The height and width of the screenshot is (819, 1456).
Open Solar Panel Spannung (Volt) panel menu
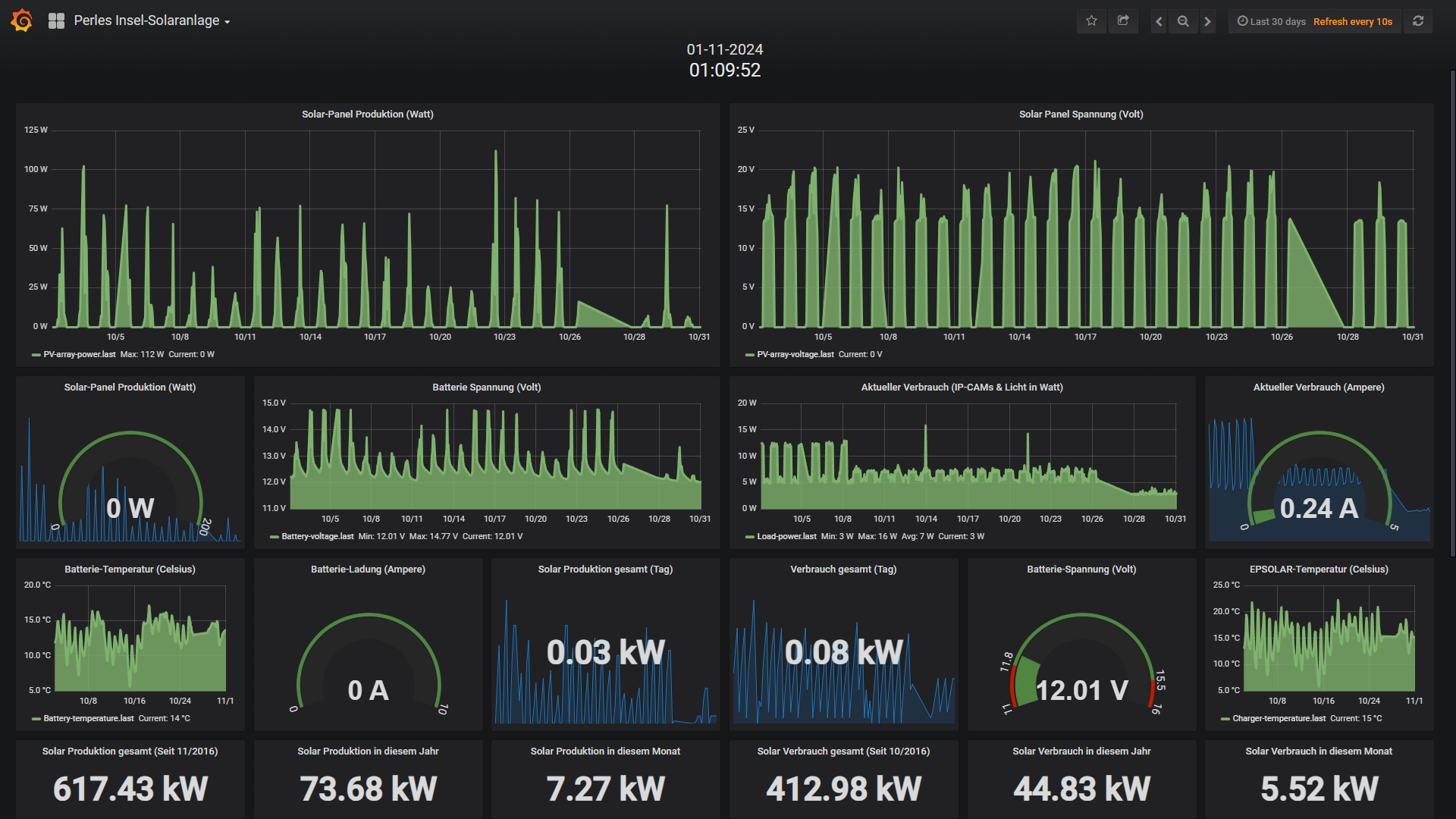[1081, 115]
